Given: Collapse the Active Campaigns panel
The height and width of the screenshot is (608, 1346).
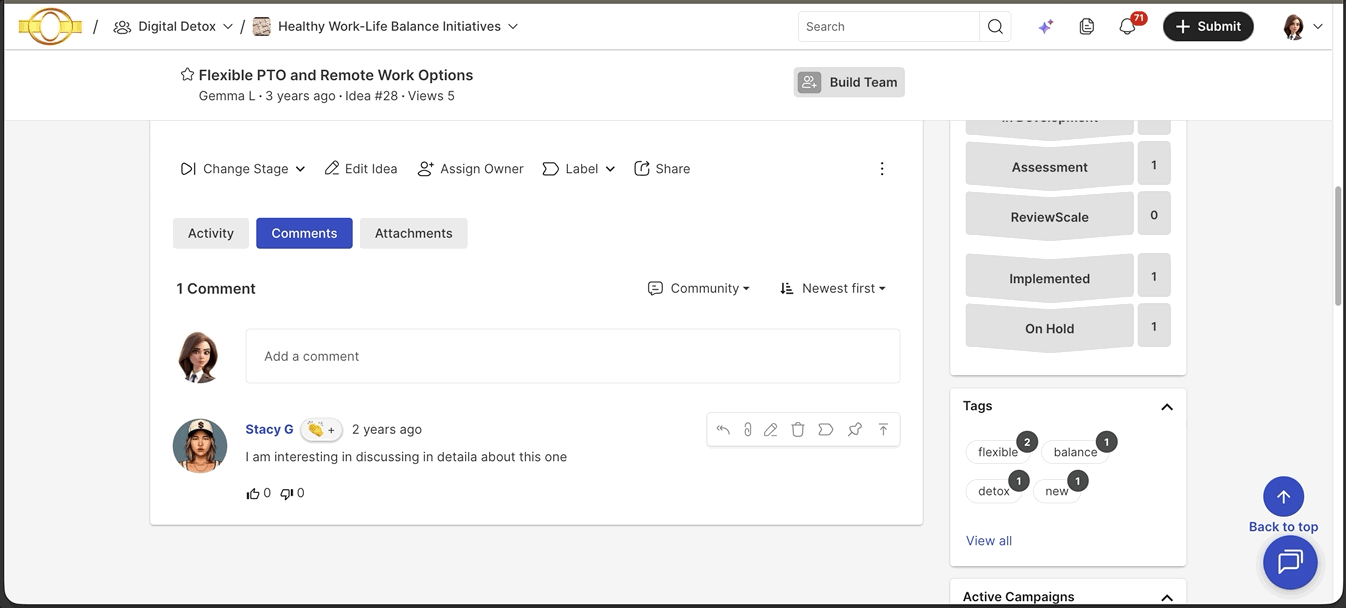Looking at the screenshot, I should (1166, 597).
